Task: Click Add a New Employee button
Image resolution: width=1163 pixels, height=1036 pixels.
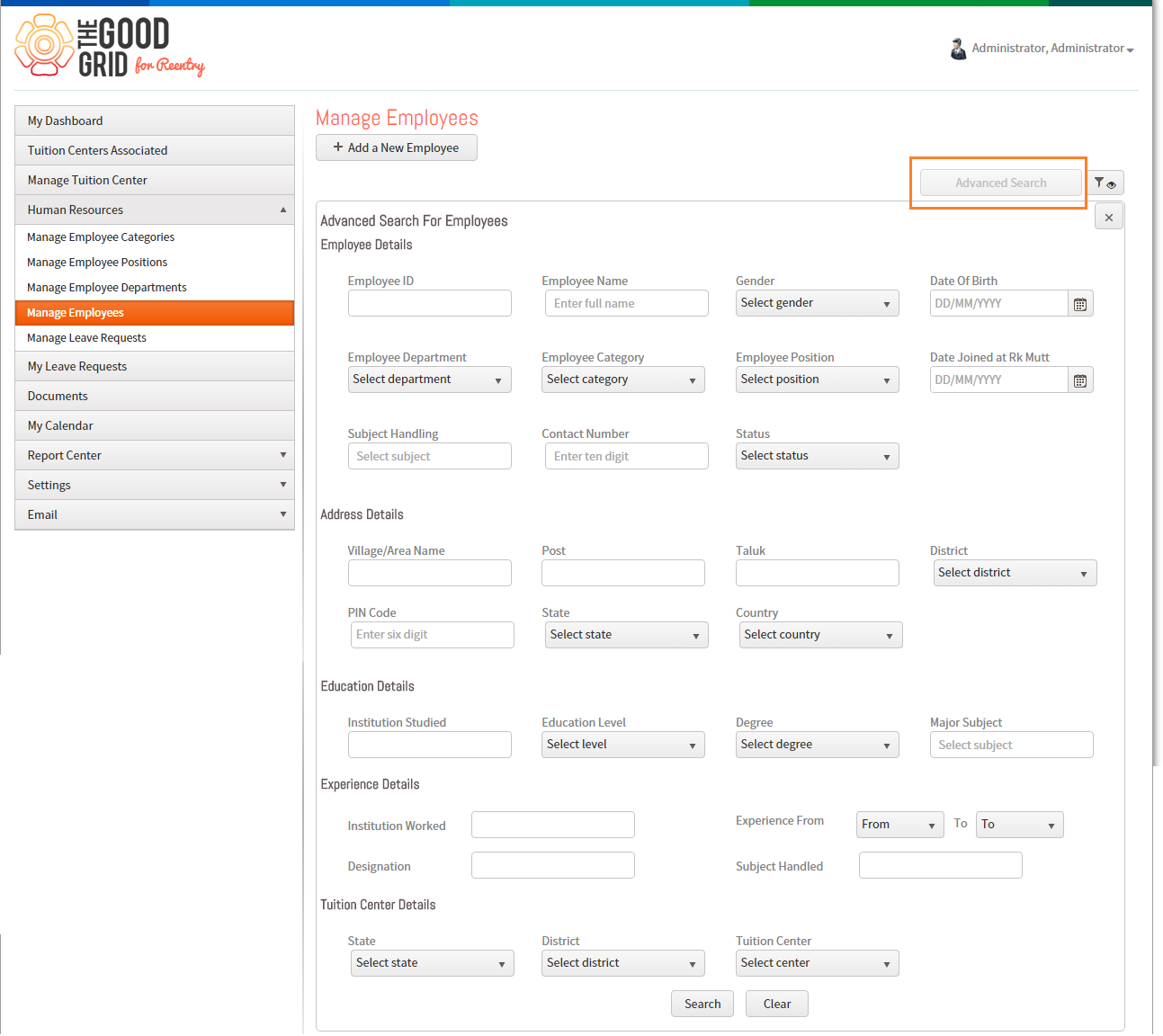Action: (396, 147)
